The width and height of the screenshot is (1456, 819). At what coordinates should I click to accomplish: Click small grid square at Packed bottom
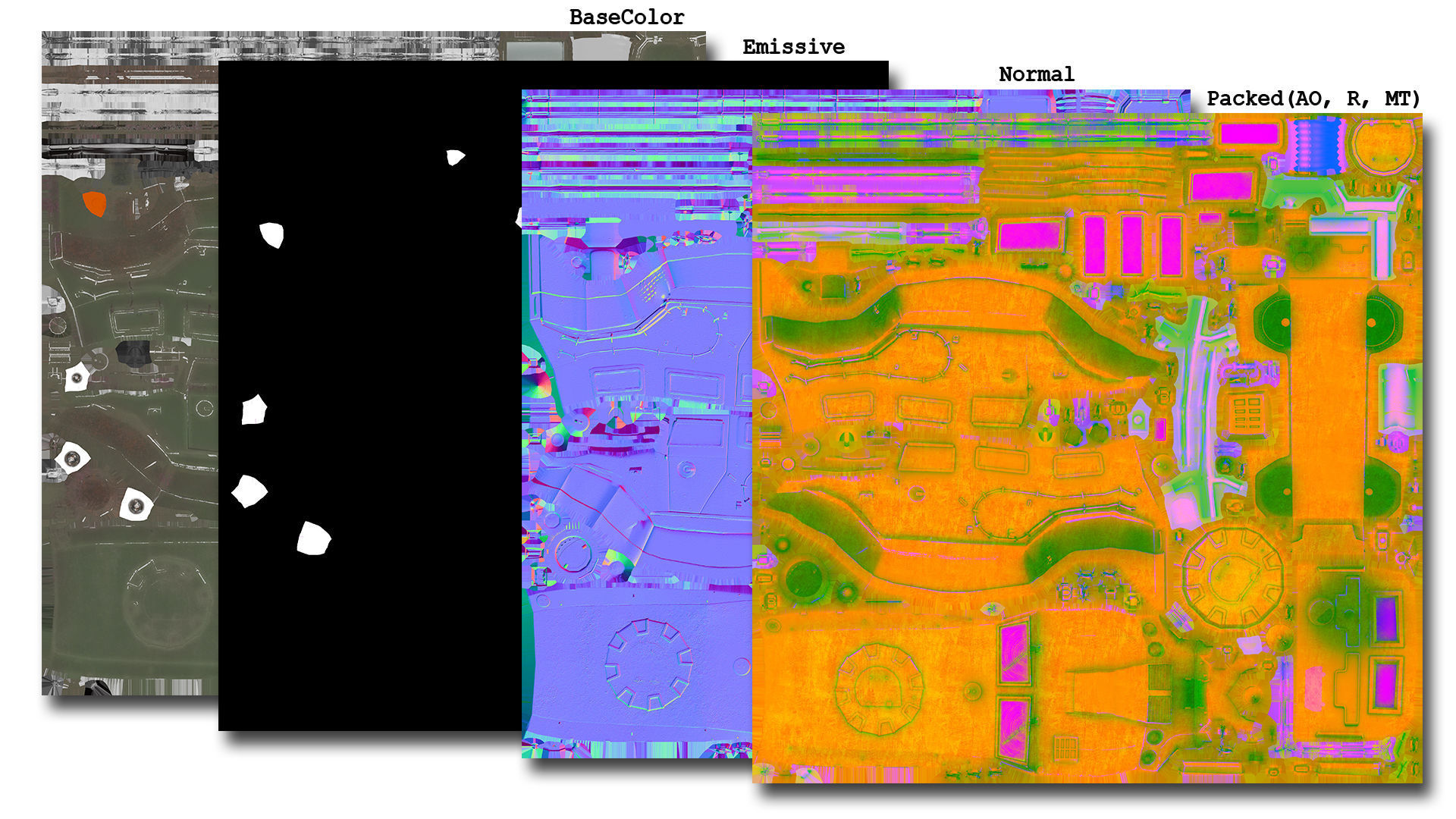[x=1065, y=747]
